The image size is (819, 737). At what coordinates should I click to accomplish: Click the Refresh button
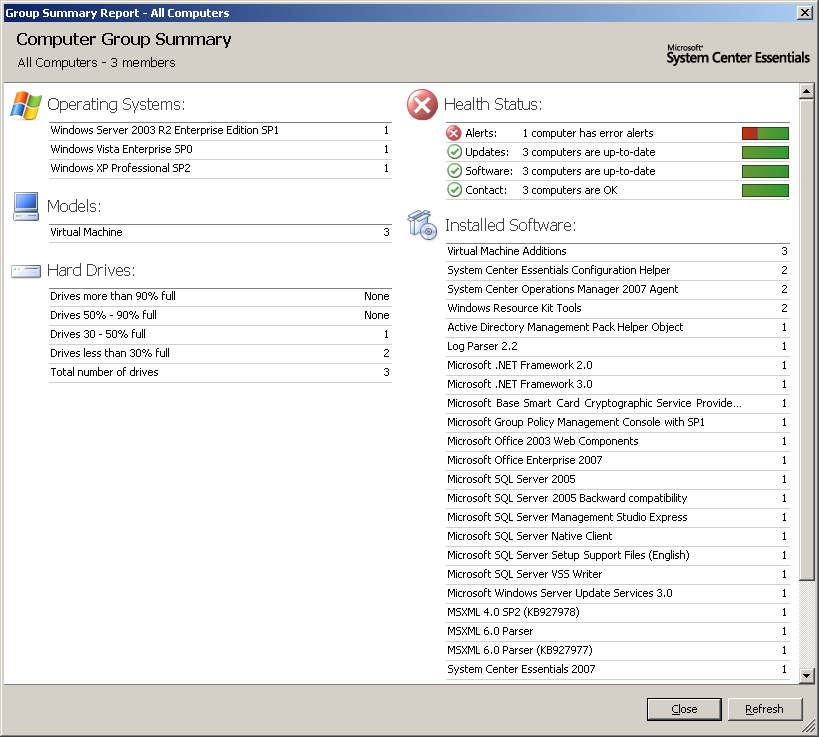pos(764,709)
